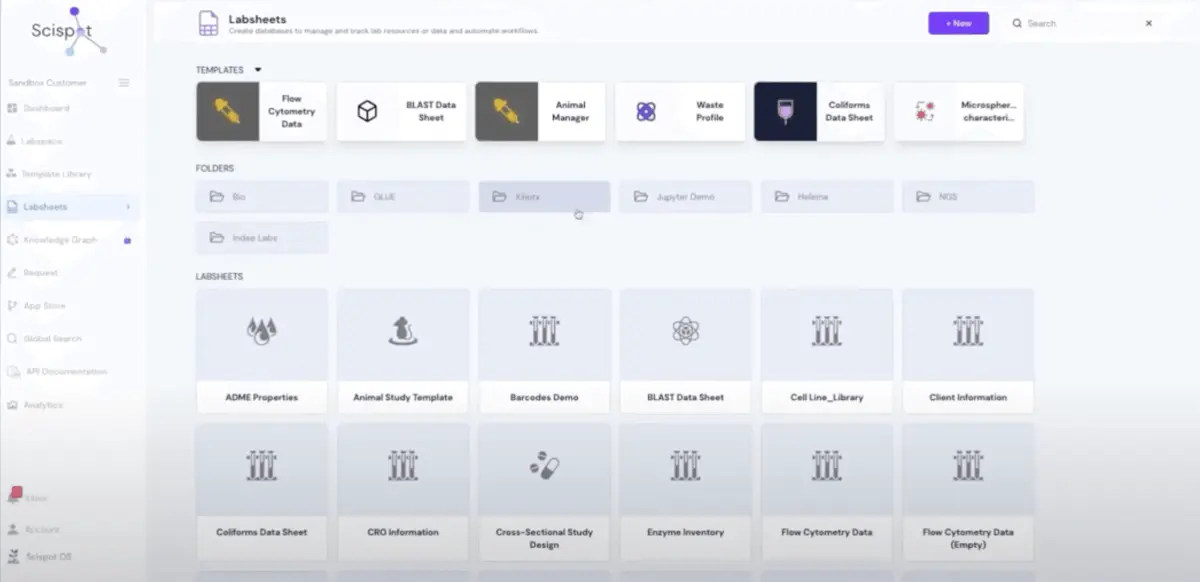Open the Barcodes Demo label
This screenshot has width=1200, height=582.
click(544, 397)
